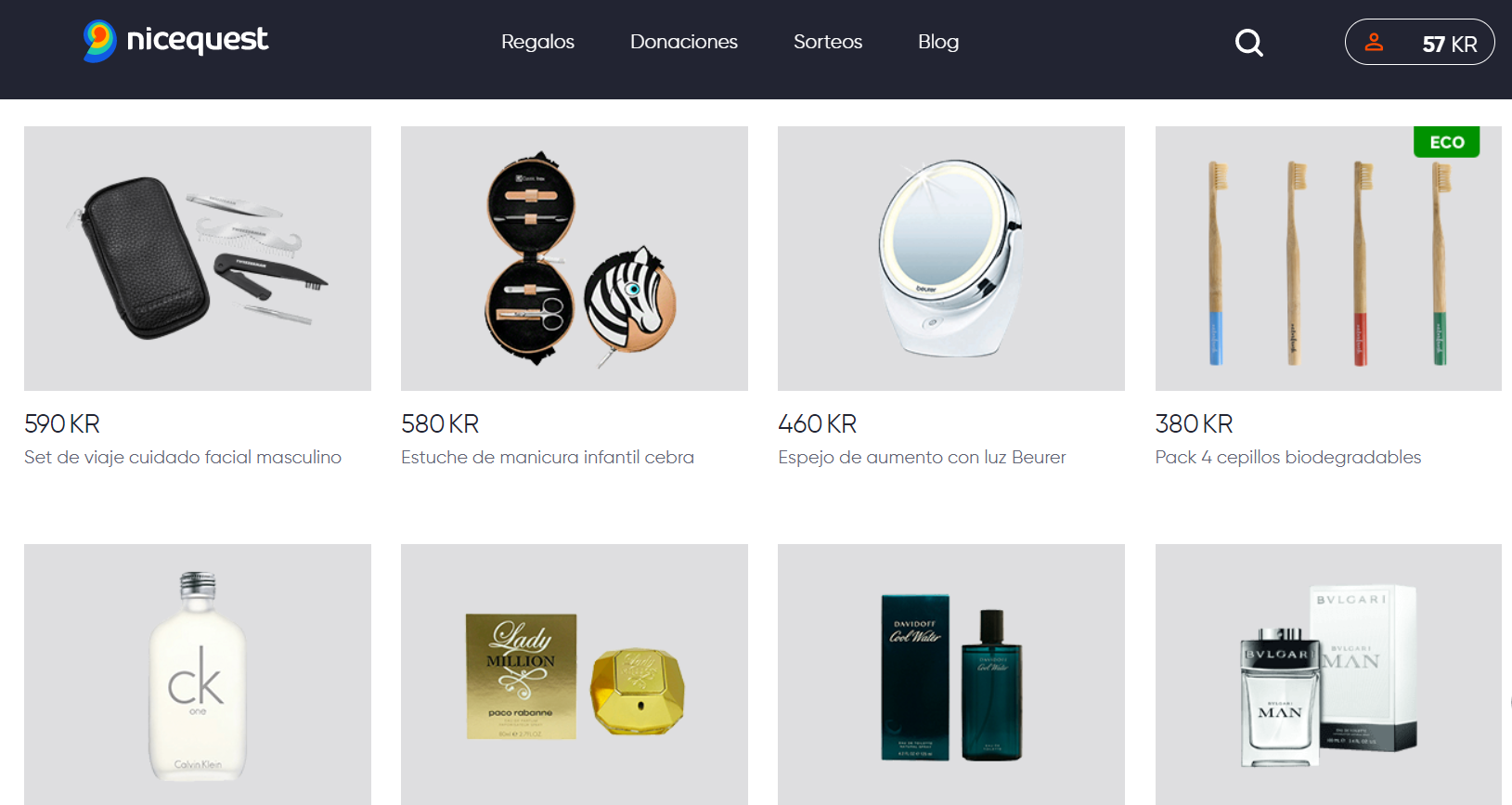Click the orange user profile icon
This screenshot has width=1512, height=805.
point(1374,42)
